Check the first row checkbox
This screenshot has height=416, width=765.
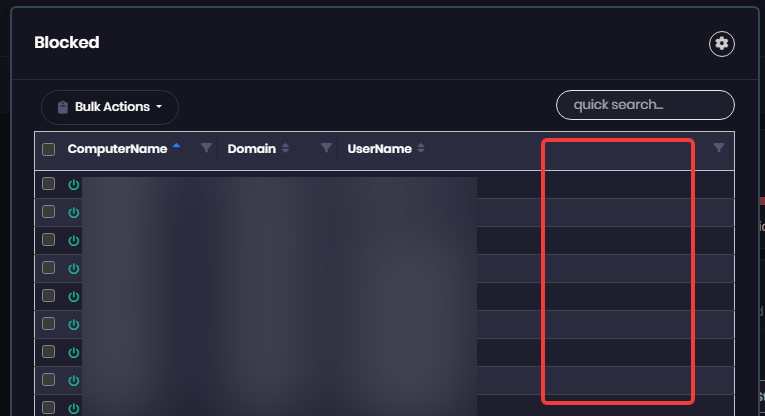point(48,184)
